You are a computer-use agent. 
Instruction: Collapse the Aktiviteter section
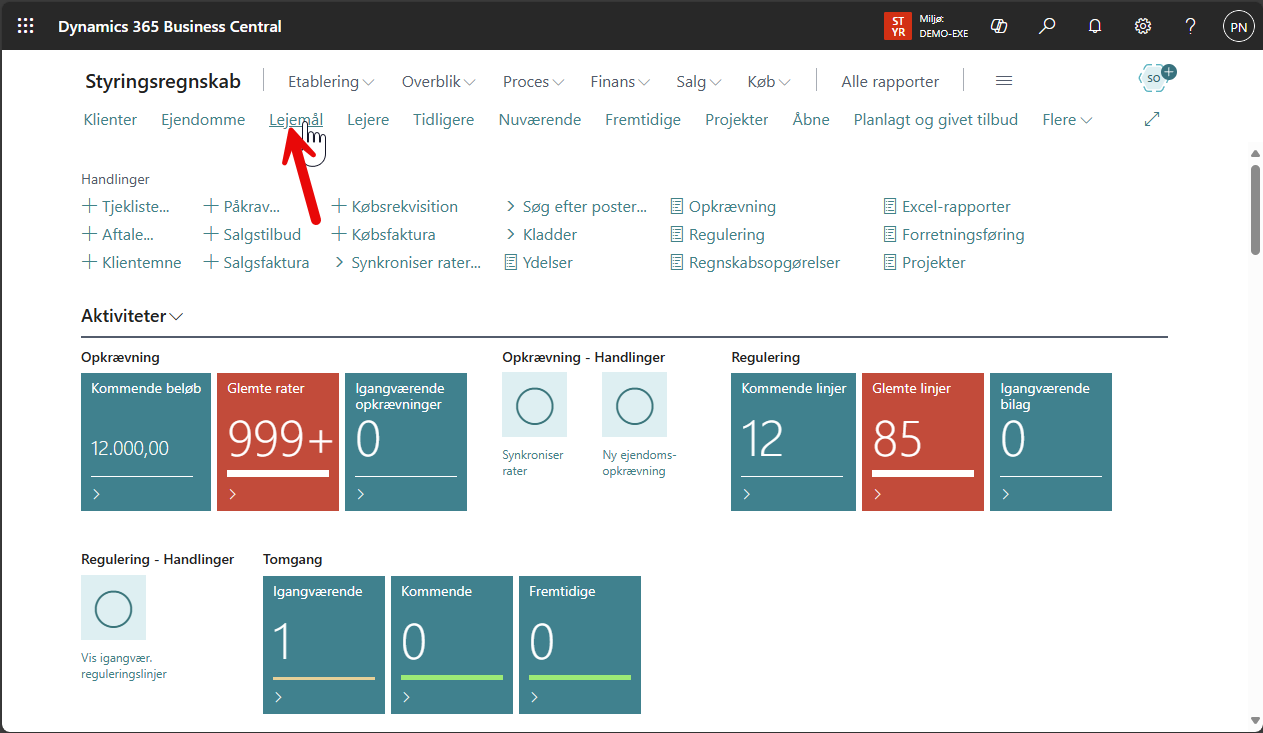coord(132,316)
